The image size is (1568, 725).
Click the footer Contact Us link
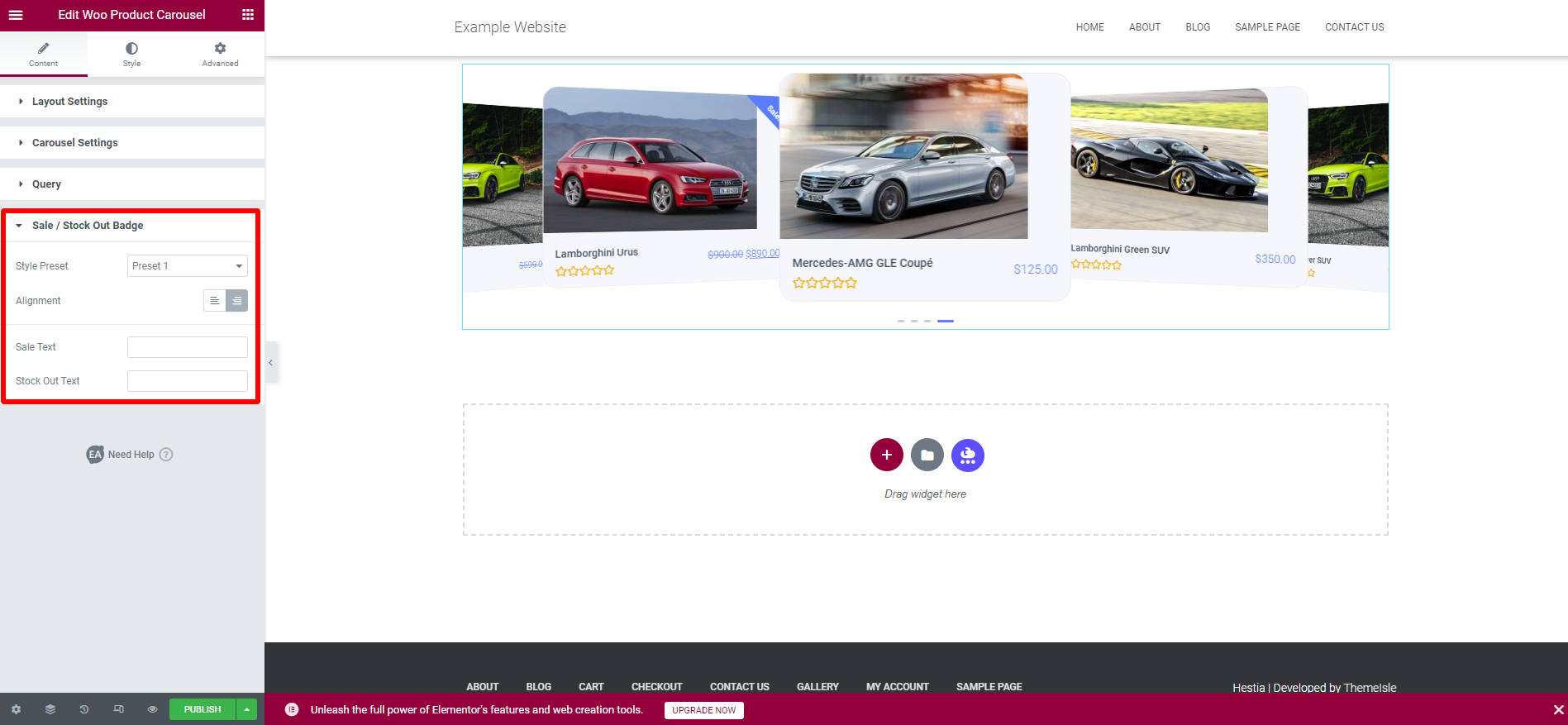[740, 687]
